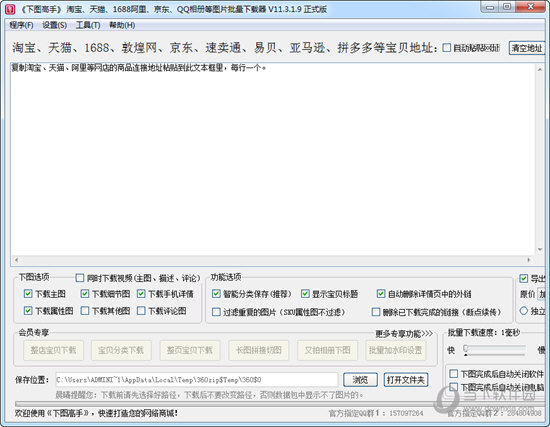Click the 官方指定QQ群1 number text
Screen dimensions: 550x427
[x=406, y=413]
